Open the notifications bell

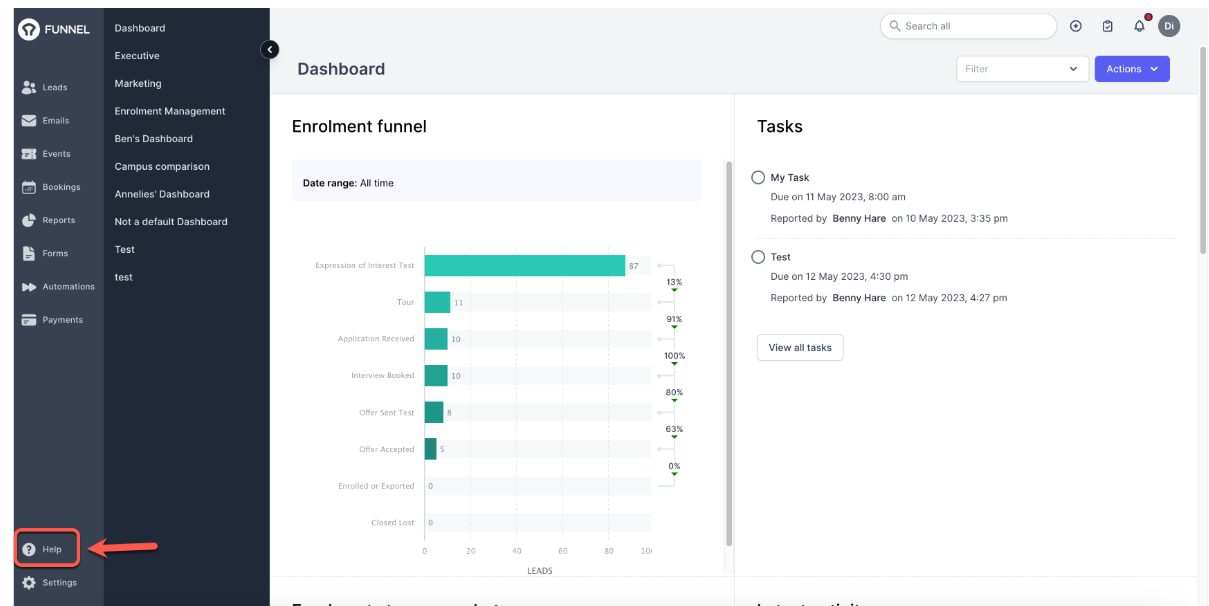coord(1139,25)
